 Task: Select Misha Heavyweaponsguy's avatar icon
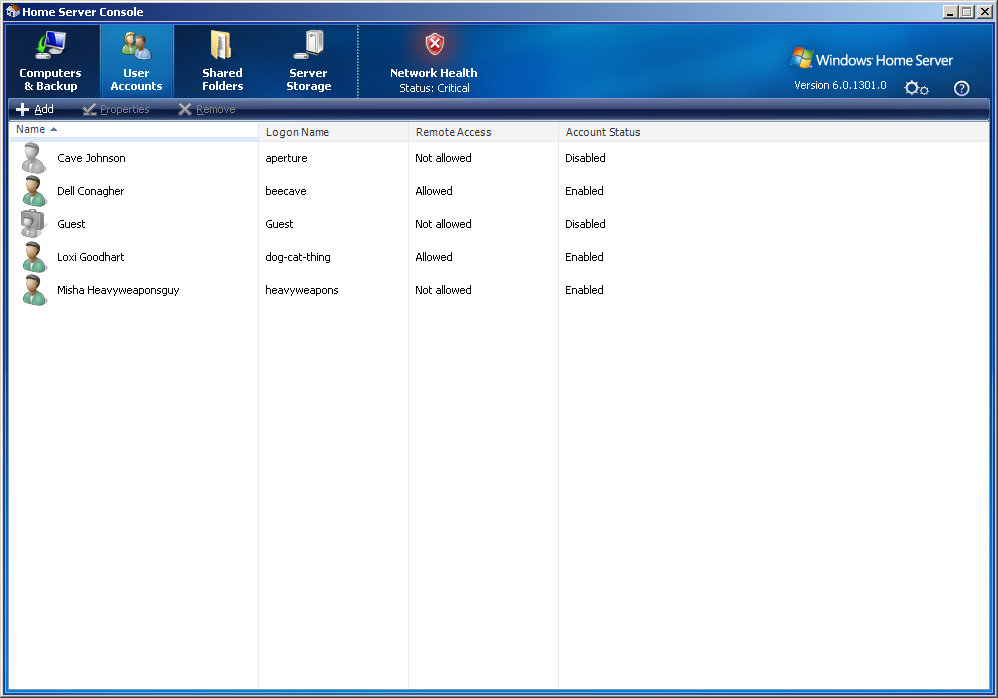(x=34, y=290)
